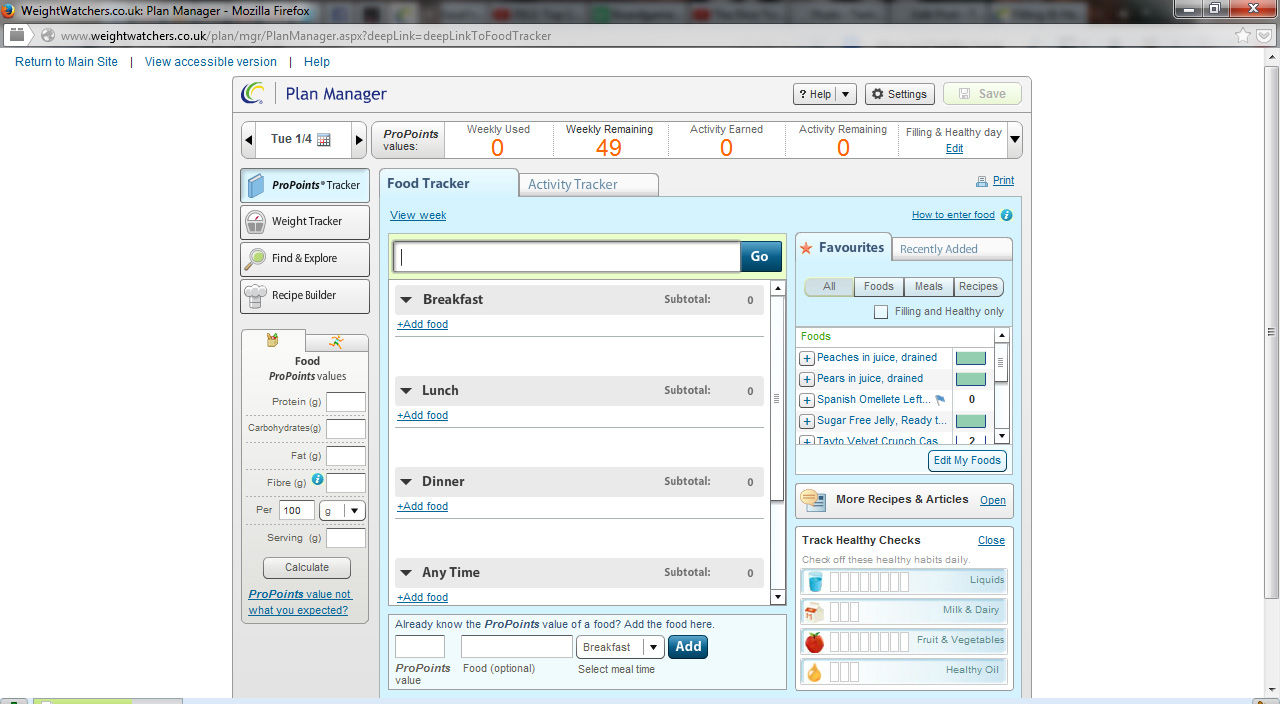Go to the previous day arrow
1280x704 pixels.
249,140
